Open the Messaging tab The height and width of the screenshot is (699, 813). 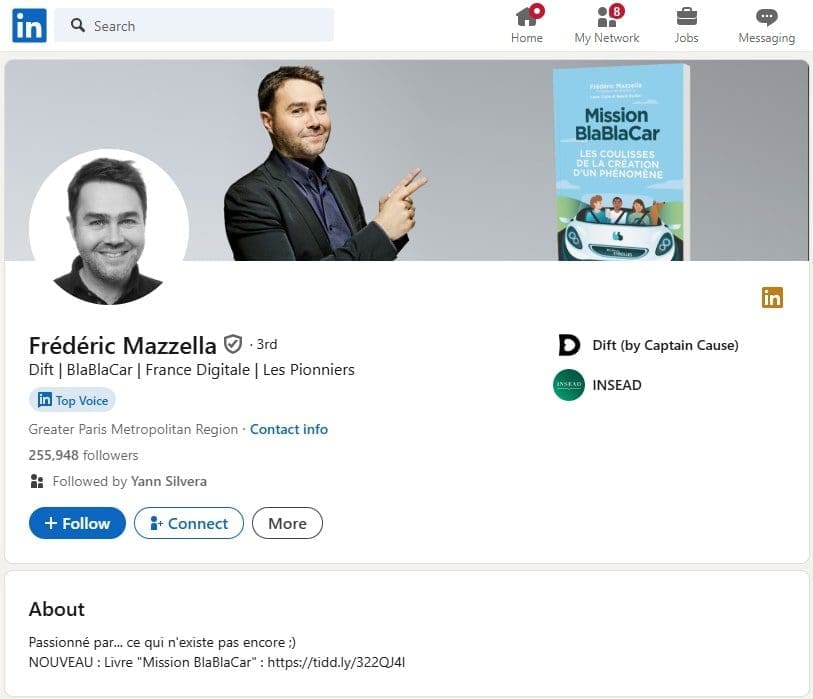coord(766,25)
